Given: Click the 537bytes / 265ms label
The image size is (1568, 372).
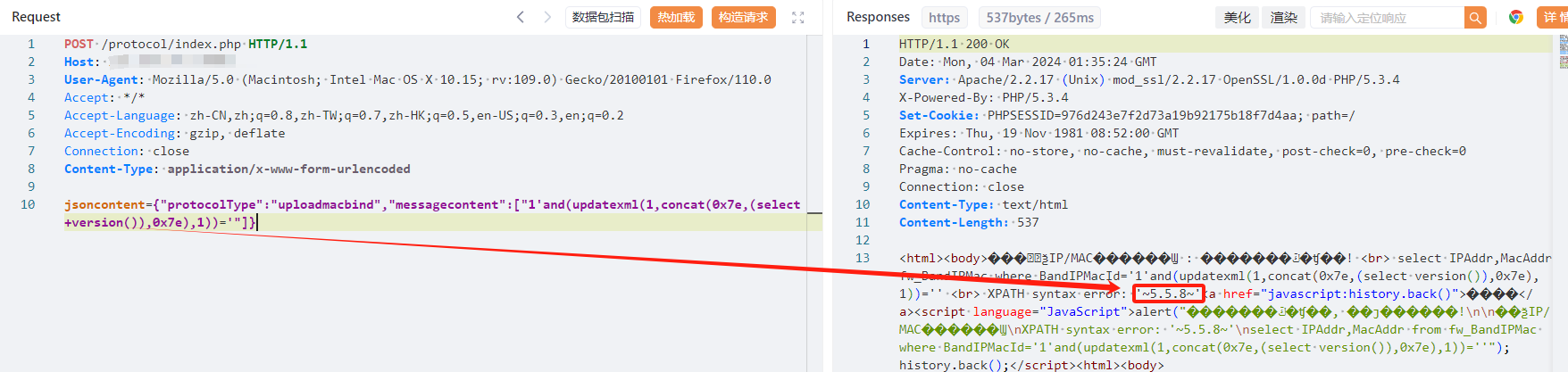Looking at the screenshot, I should click(x=1039, y=17).
